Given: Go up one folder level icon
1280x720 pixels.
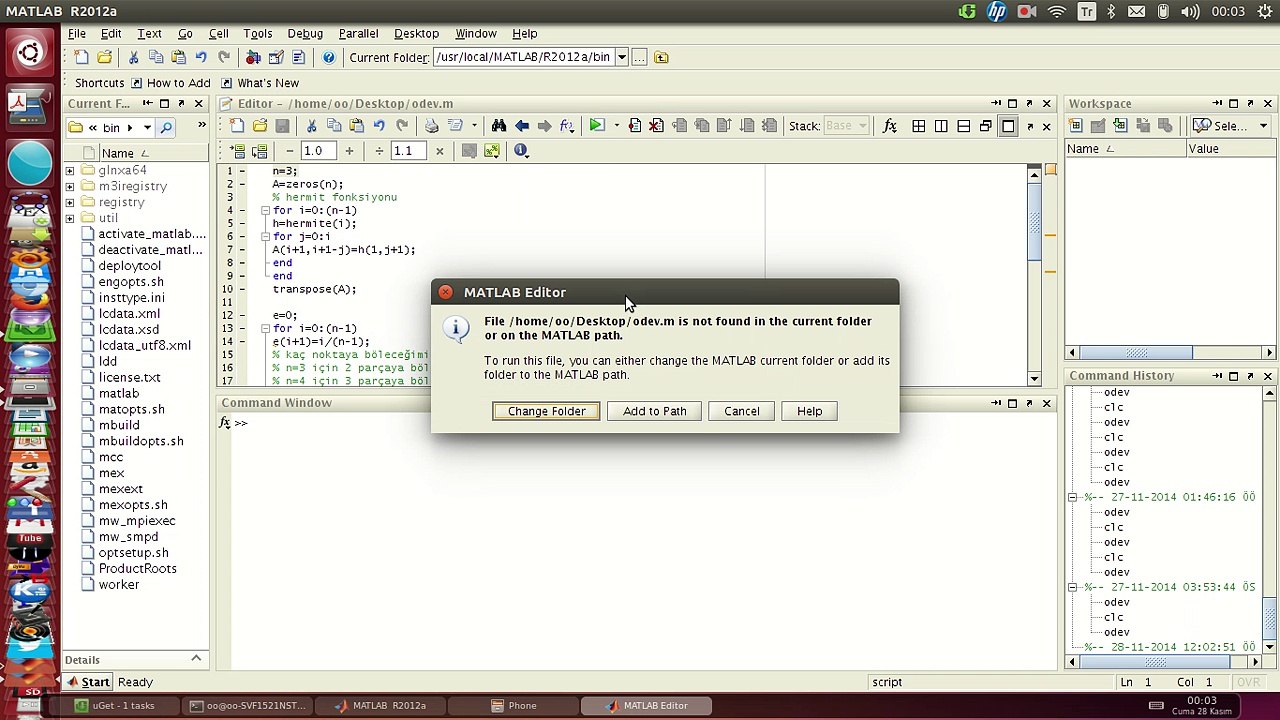Looking at the screenshot, I should (x=661, y=57).
